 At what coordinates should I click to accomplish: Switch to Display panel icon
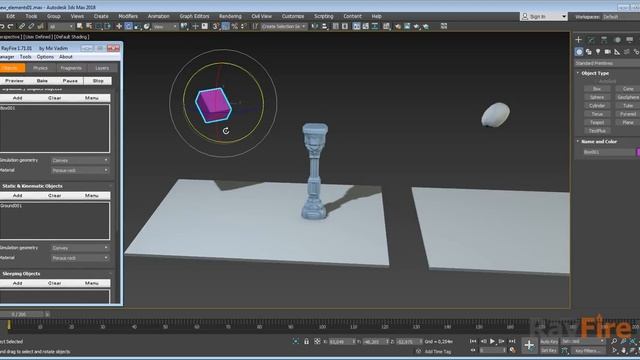tap(630, 40)
